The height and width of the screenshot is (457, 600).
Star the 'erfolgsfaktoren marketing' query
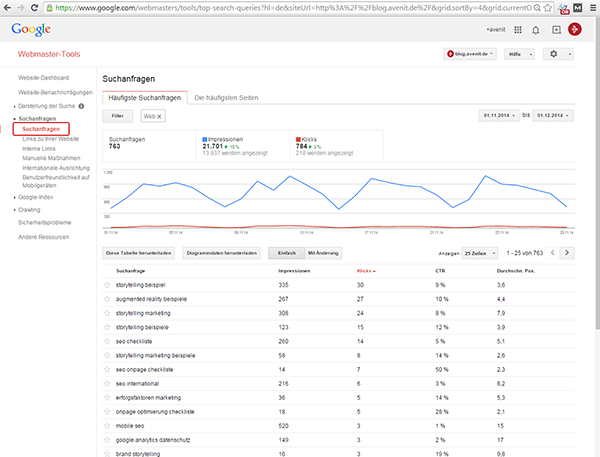[x=107, y=398]
